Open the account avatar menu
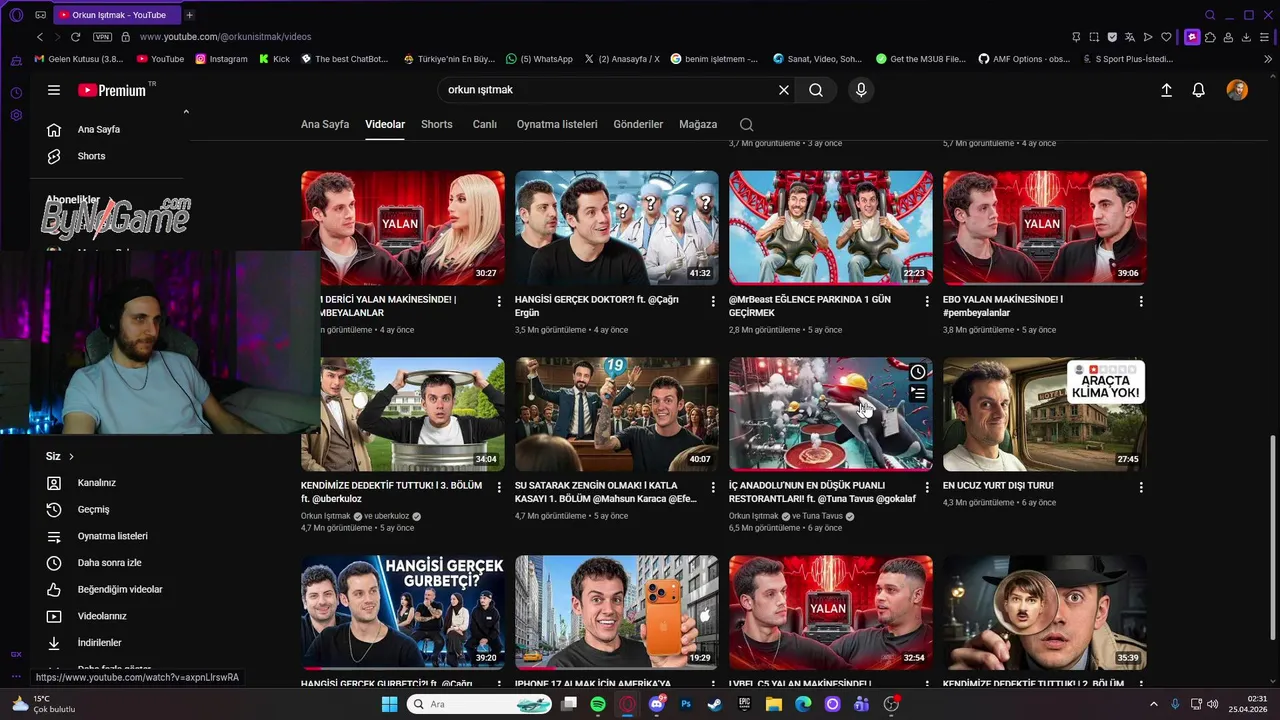1280x720 pixels. click(x=1237, y=90)
